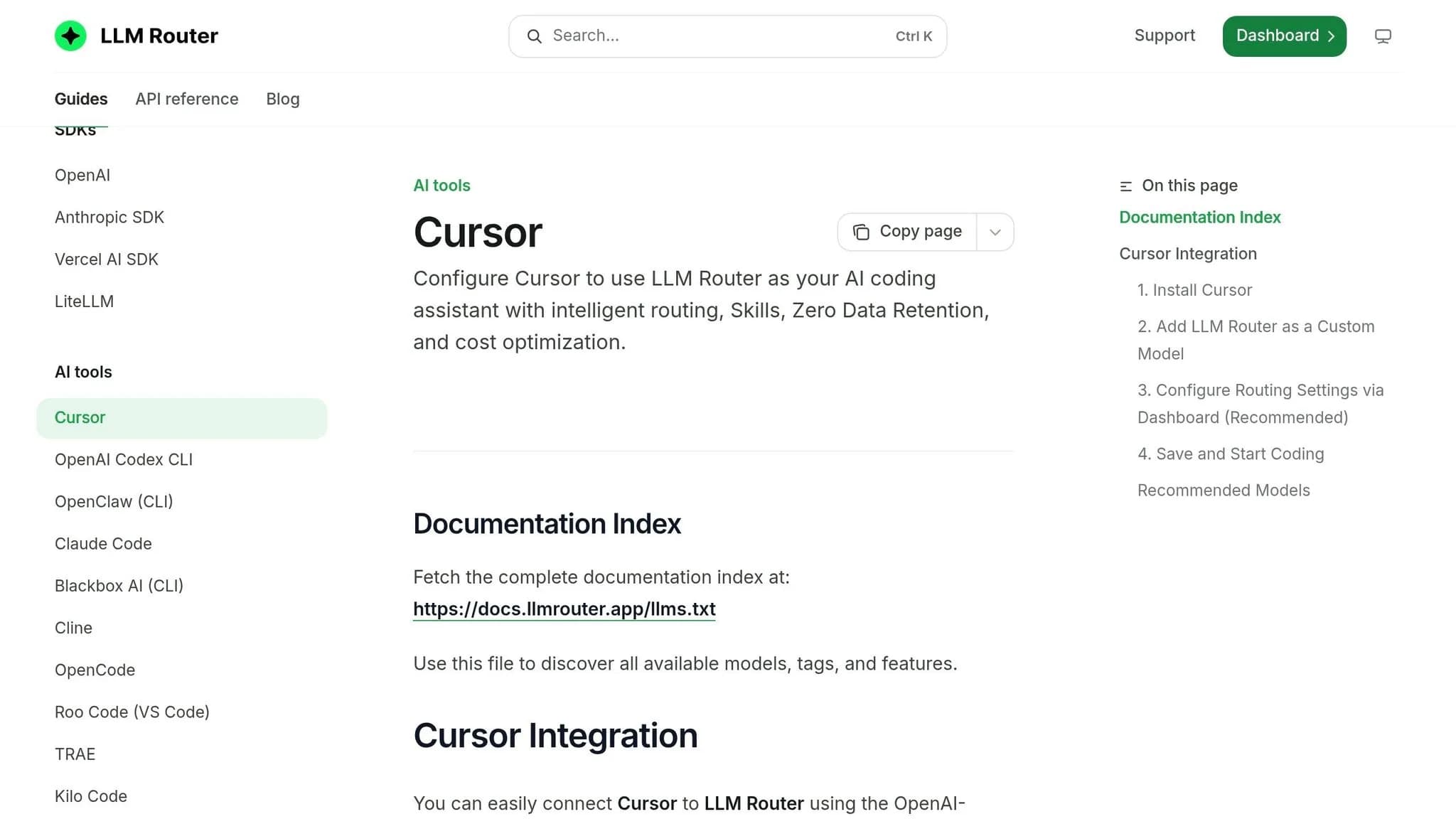Open Blackbox AI (CLI) sidebar page
This screenshot has width=1456, height=819.
pyautogui.click(x=119, y=586)
